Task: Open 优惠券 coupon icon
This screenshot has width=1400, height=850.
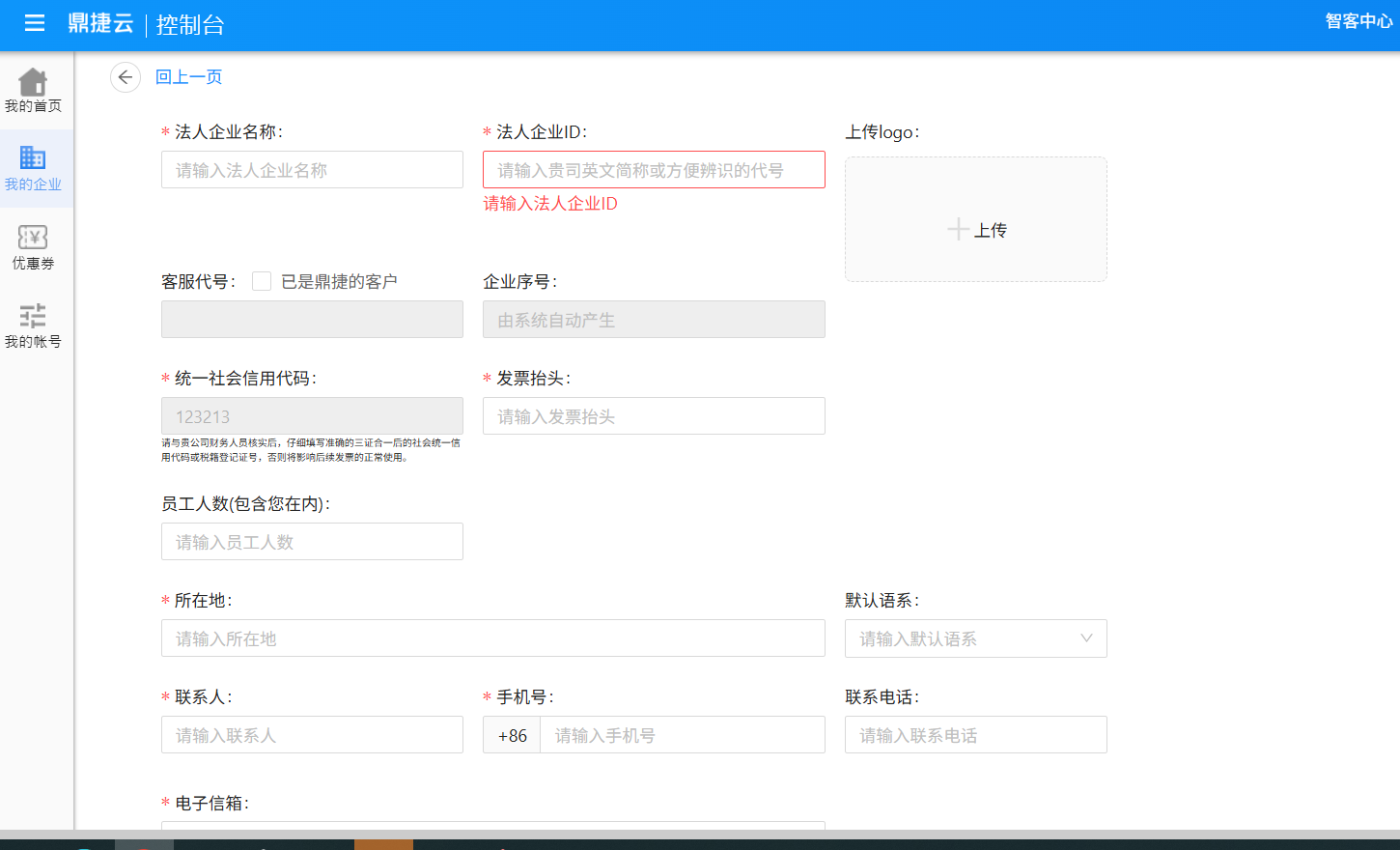Action: (33, 238)
